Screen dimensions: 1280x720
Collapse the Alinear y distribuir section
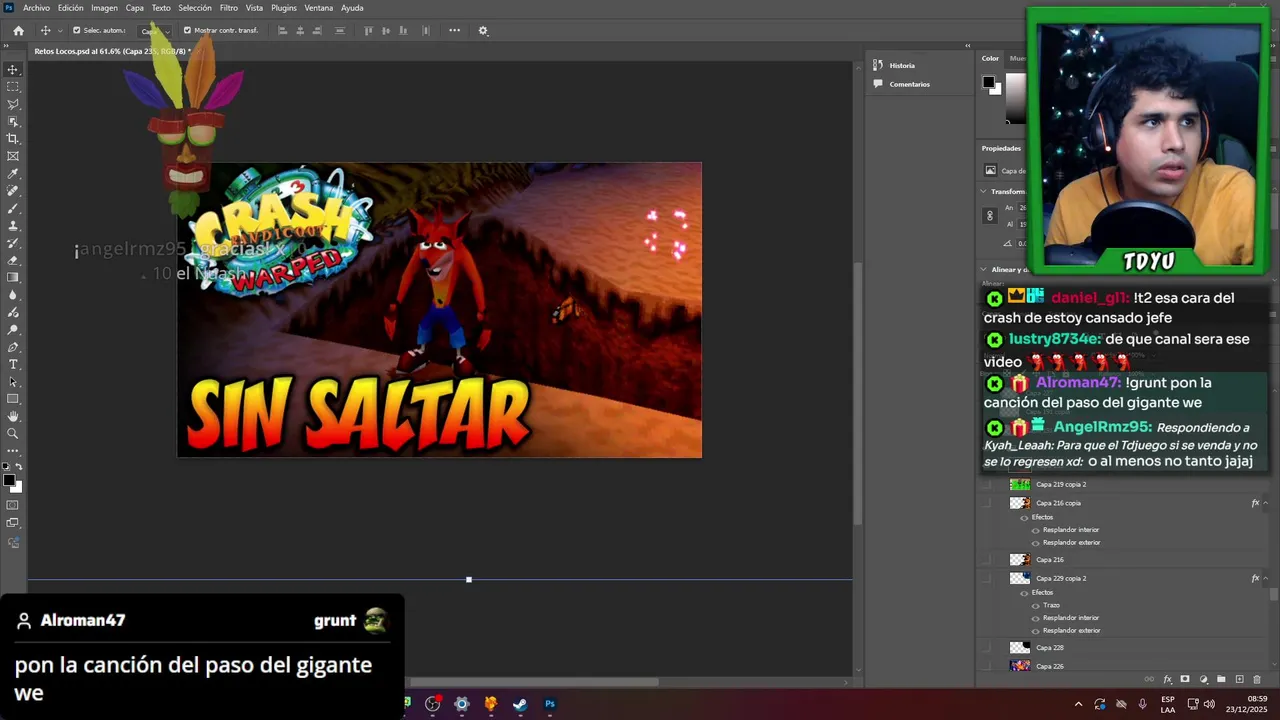coord(984,270)
